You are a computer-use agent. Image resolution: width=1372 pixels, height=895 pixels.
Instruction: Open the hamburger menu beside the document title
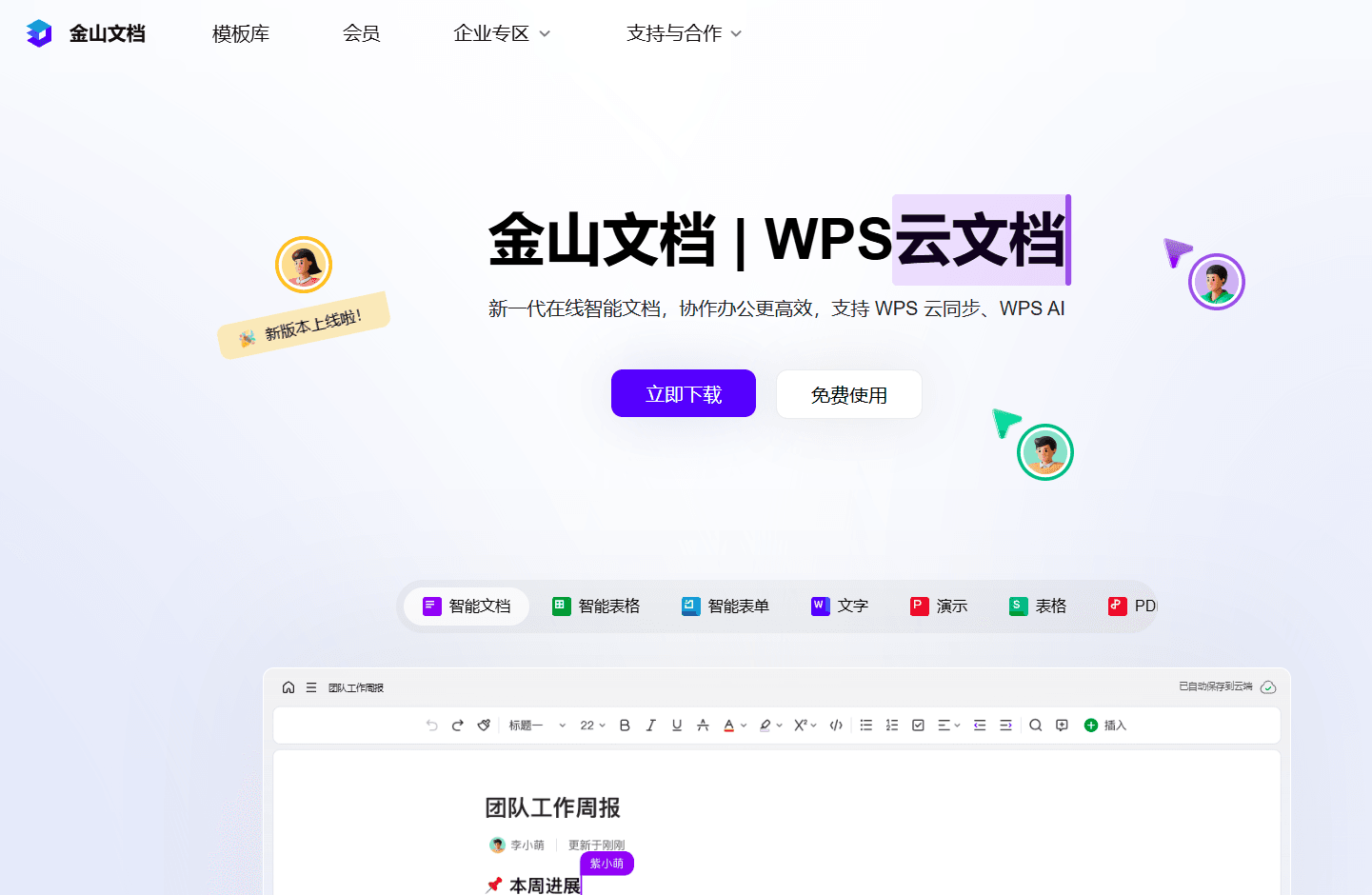[x=311, y=687]
